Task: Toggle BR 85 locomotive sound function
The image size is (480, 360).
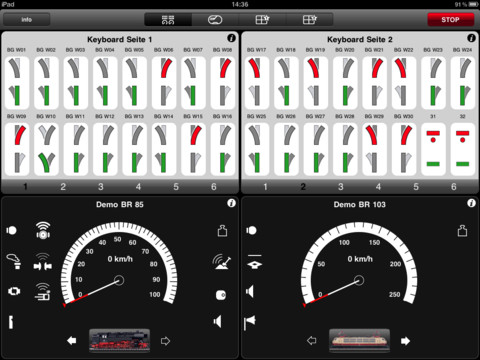Action: (43, 231)
